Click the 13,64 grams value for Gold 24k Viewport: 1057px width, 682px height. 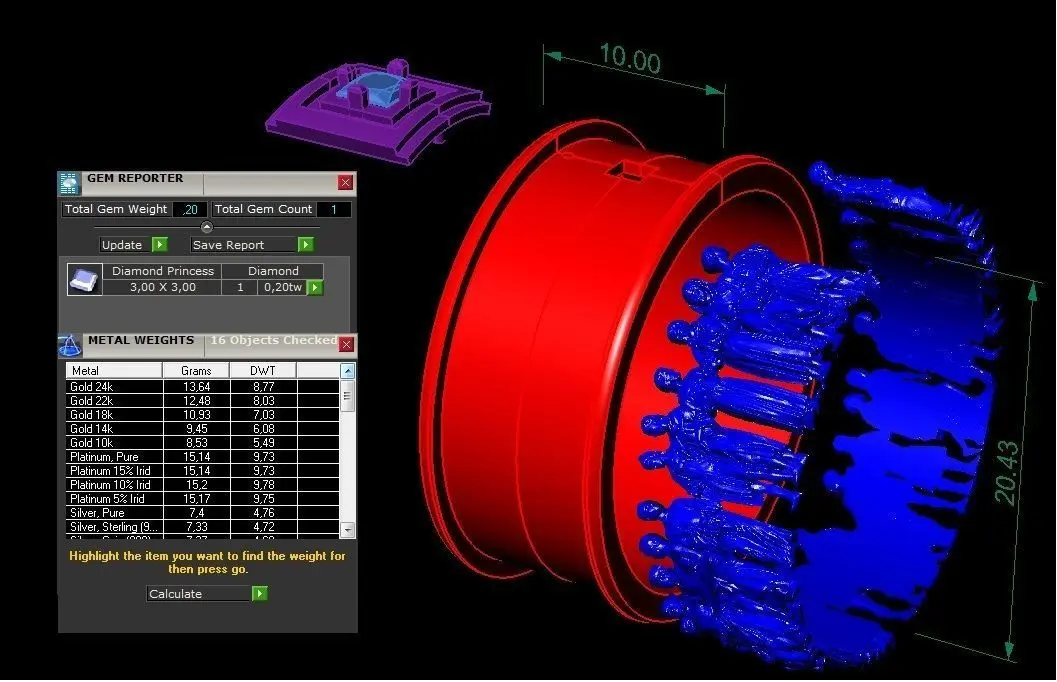click(196, 387)
